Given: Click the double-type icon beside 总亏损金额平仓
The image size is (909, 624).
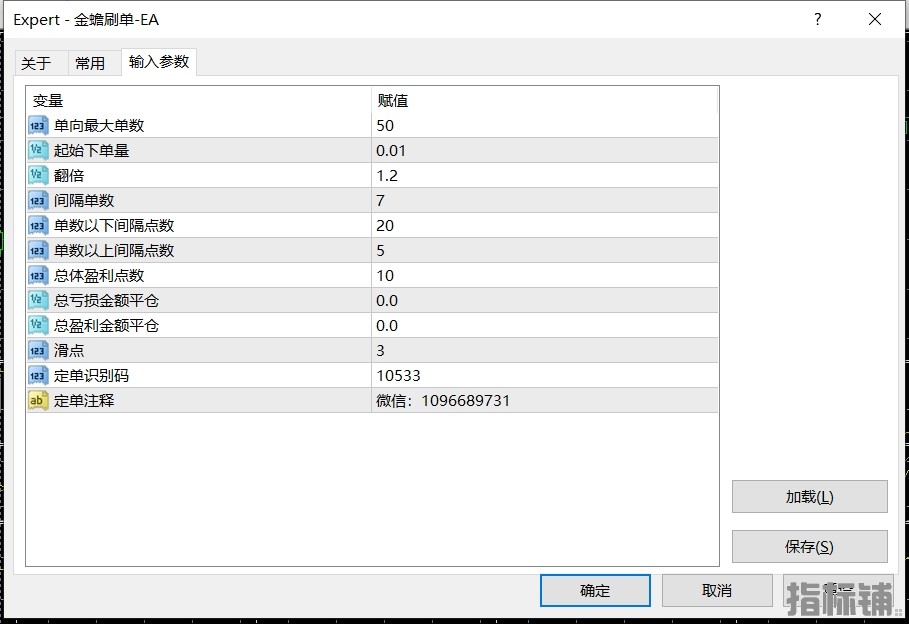Looking at the screenshot, I should click(38, 300).
